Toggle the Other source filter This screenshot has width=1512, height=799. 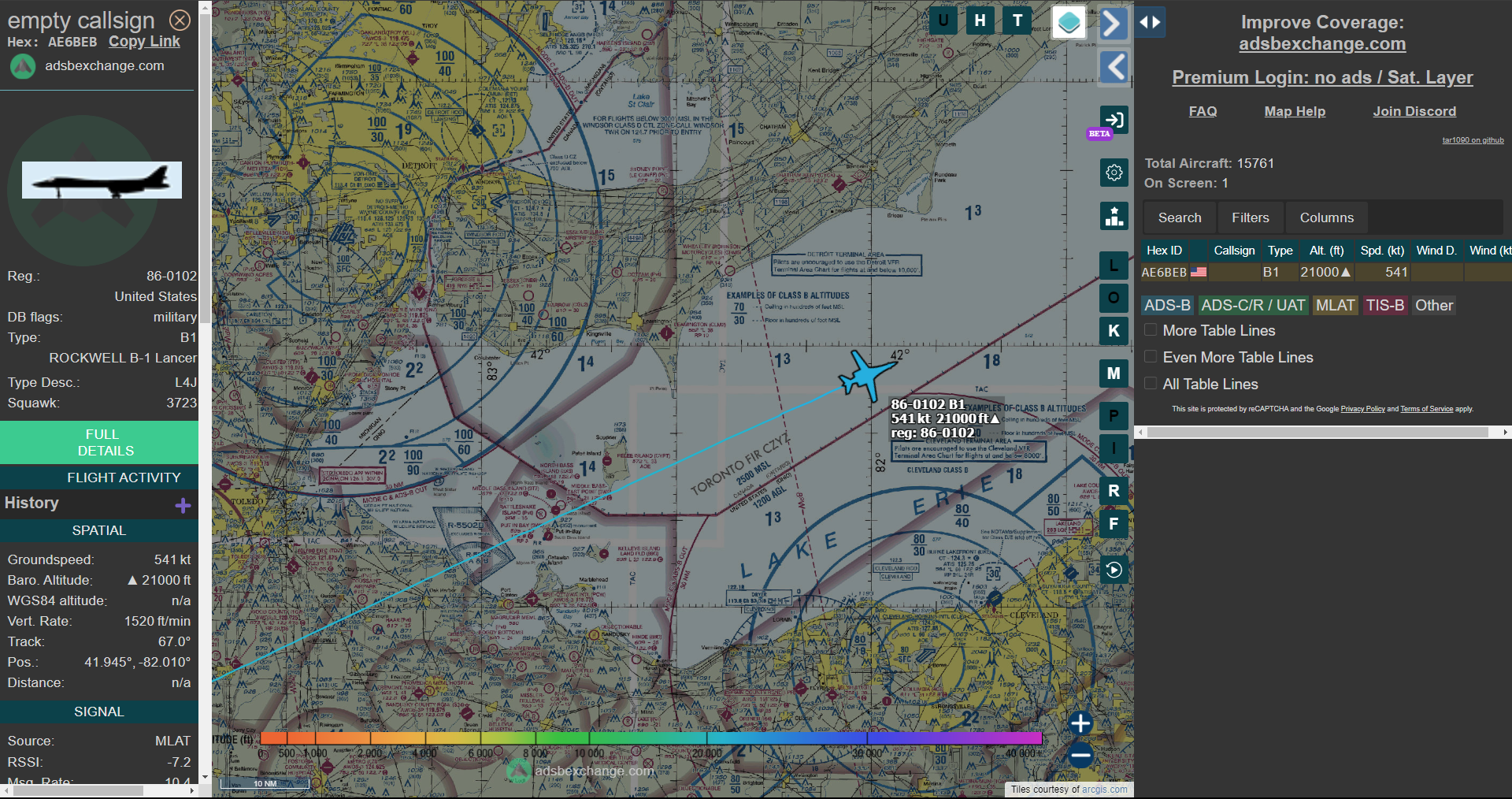[x=1434, y=305]
